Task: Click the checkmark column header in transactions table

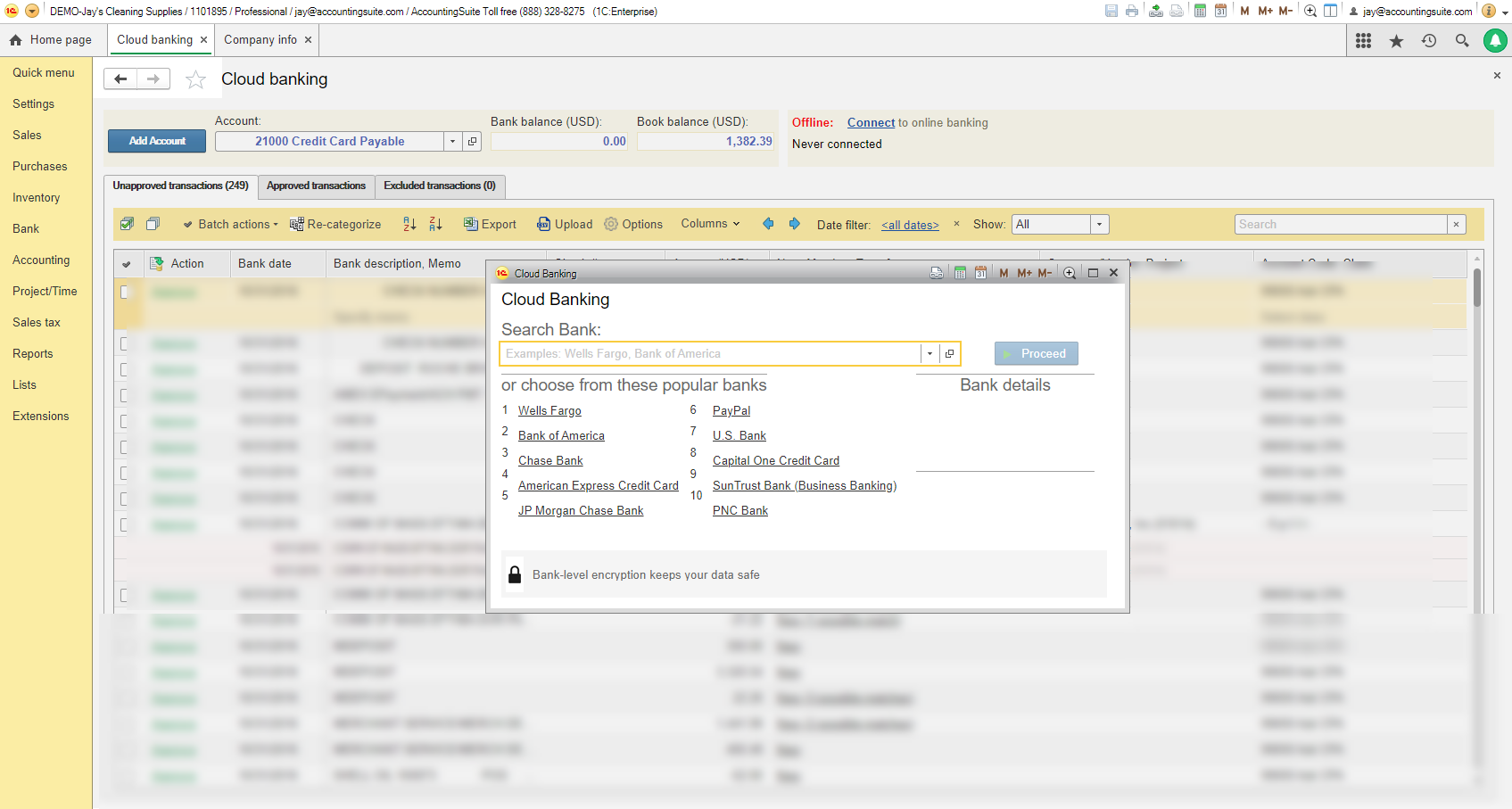Action: (127, 264)
